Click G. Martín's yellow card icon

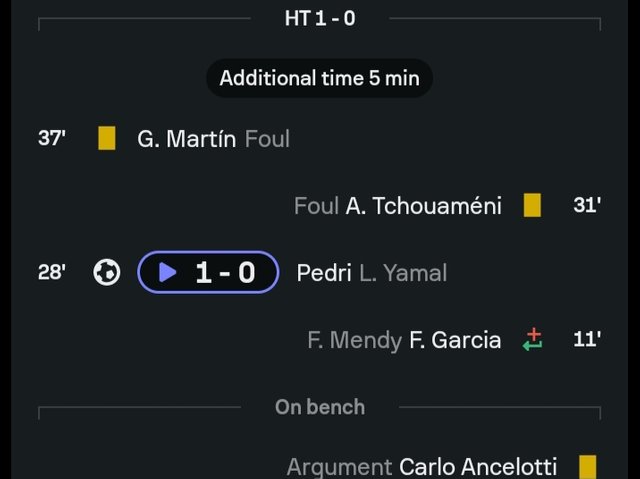pyautogui.click(x=107, y=138)
